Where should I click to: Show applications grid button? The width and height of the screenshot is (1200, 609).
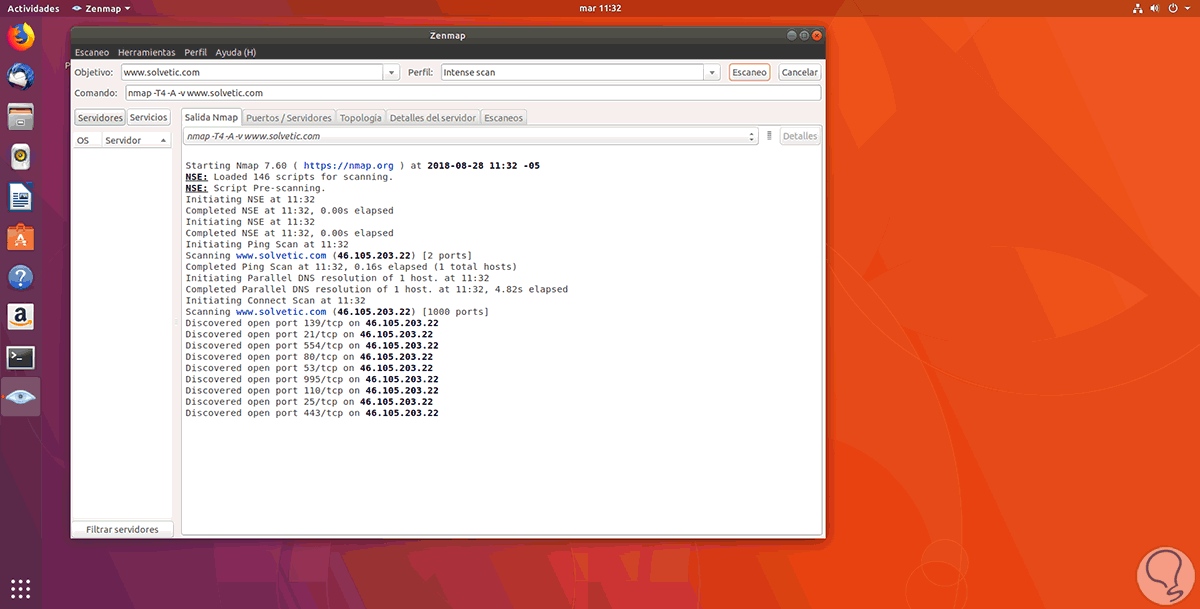pos(21,588)
